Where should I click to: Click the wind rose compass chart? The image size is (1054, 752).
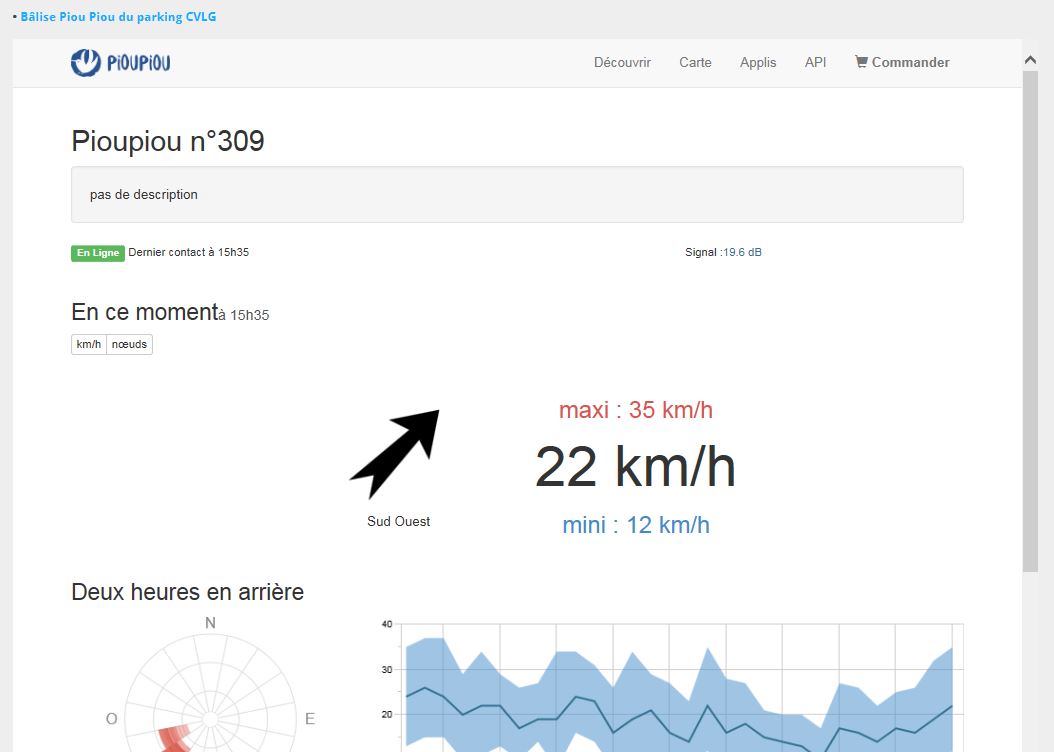pos(210,692)
